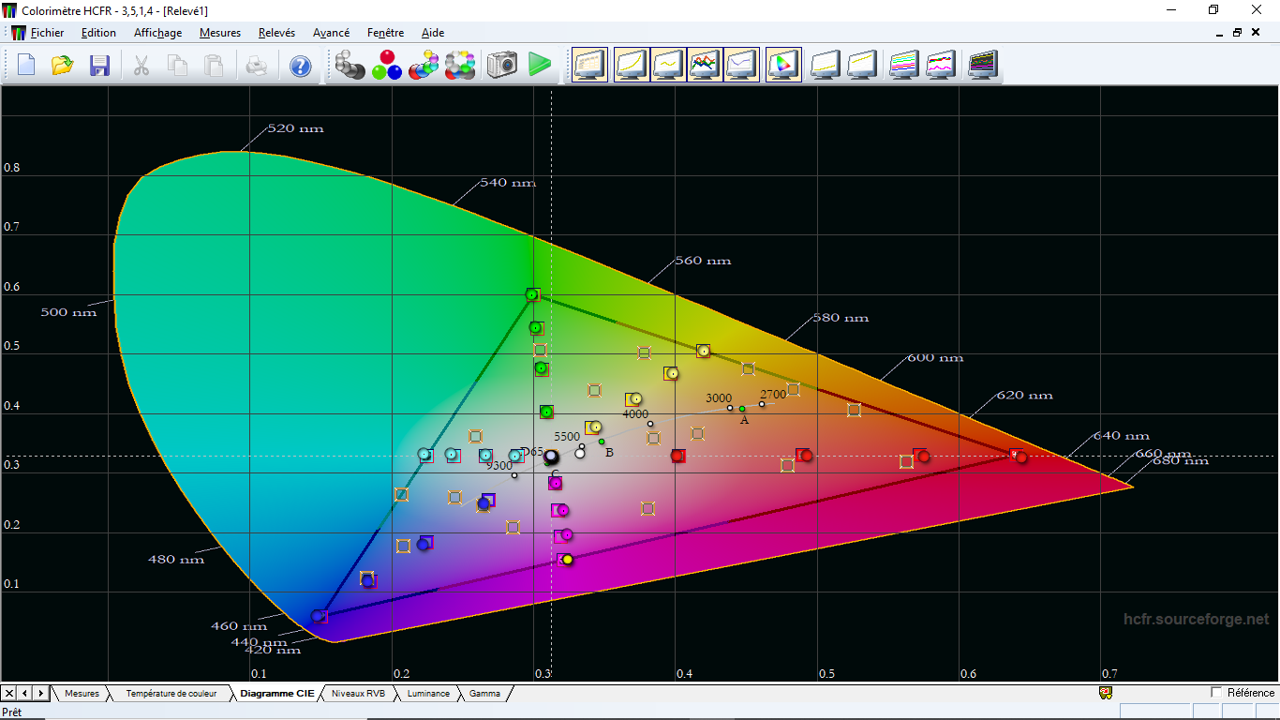Click the Paste clipboard icon

pos(213,66)
